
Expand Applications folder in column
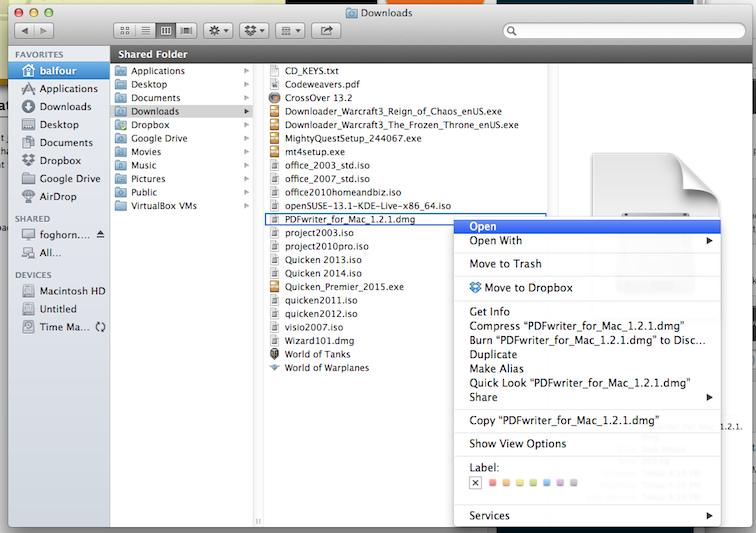tap(246, 71)
